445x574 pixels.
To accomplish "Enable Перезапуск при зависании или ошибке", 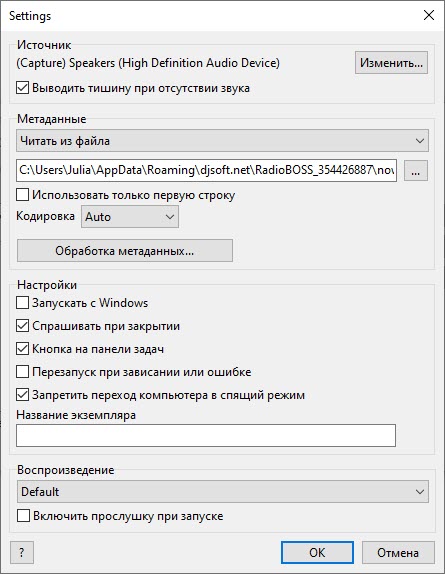I will pos(22,372).
